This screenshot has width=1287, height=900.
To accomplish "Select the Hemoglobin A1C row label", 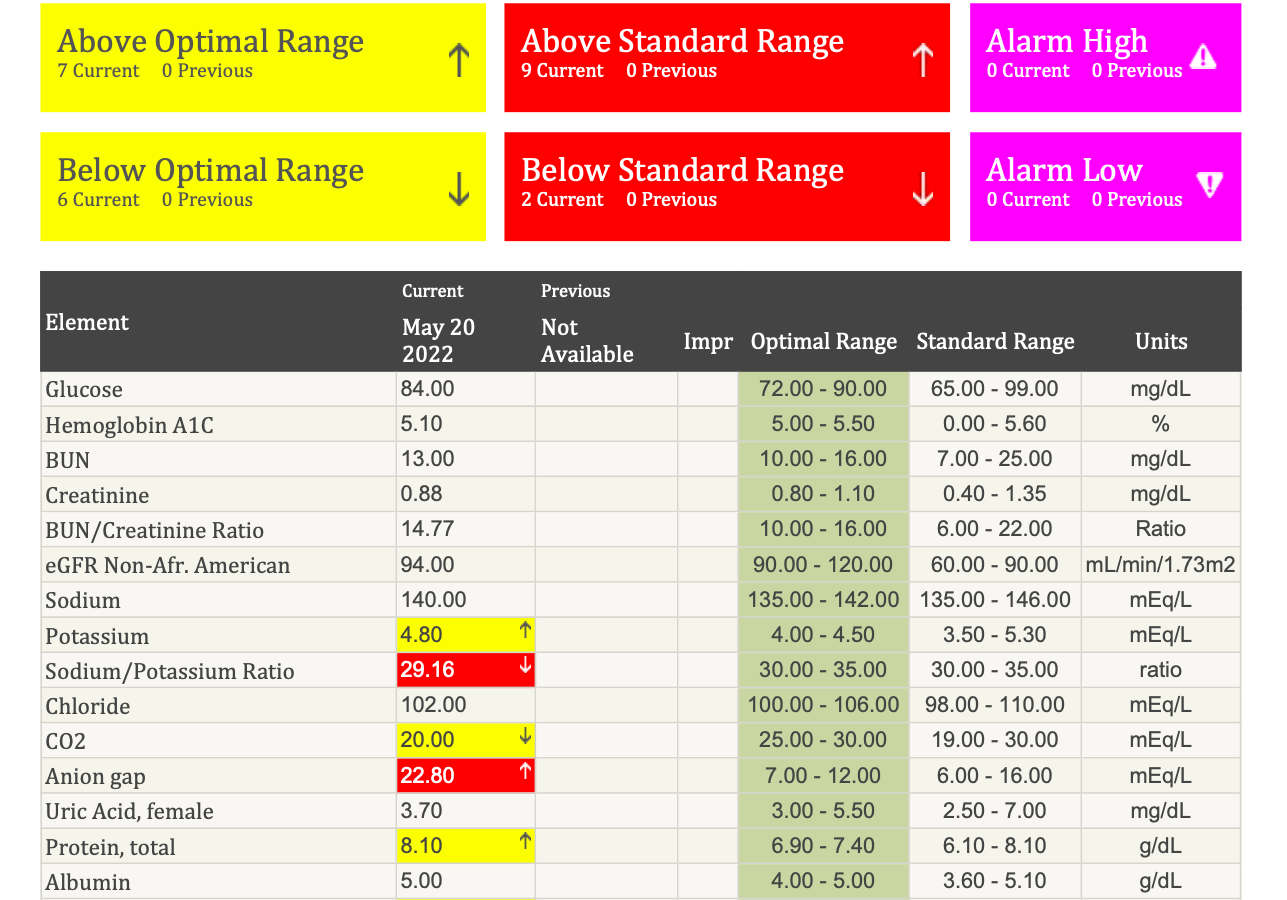I will coord(129,426).
